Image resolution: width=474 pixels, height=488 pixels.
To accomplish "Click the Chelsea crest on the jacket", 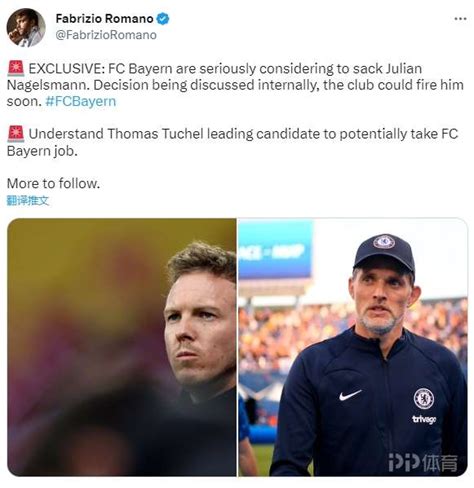I will click(x=424, y=399).
